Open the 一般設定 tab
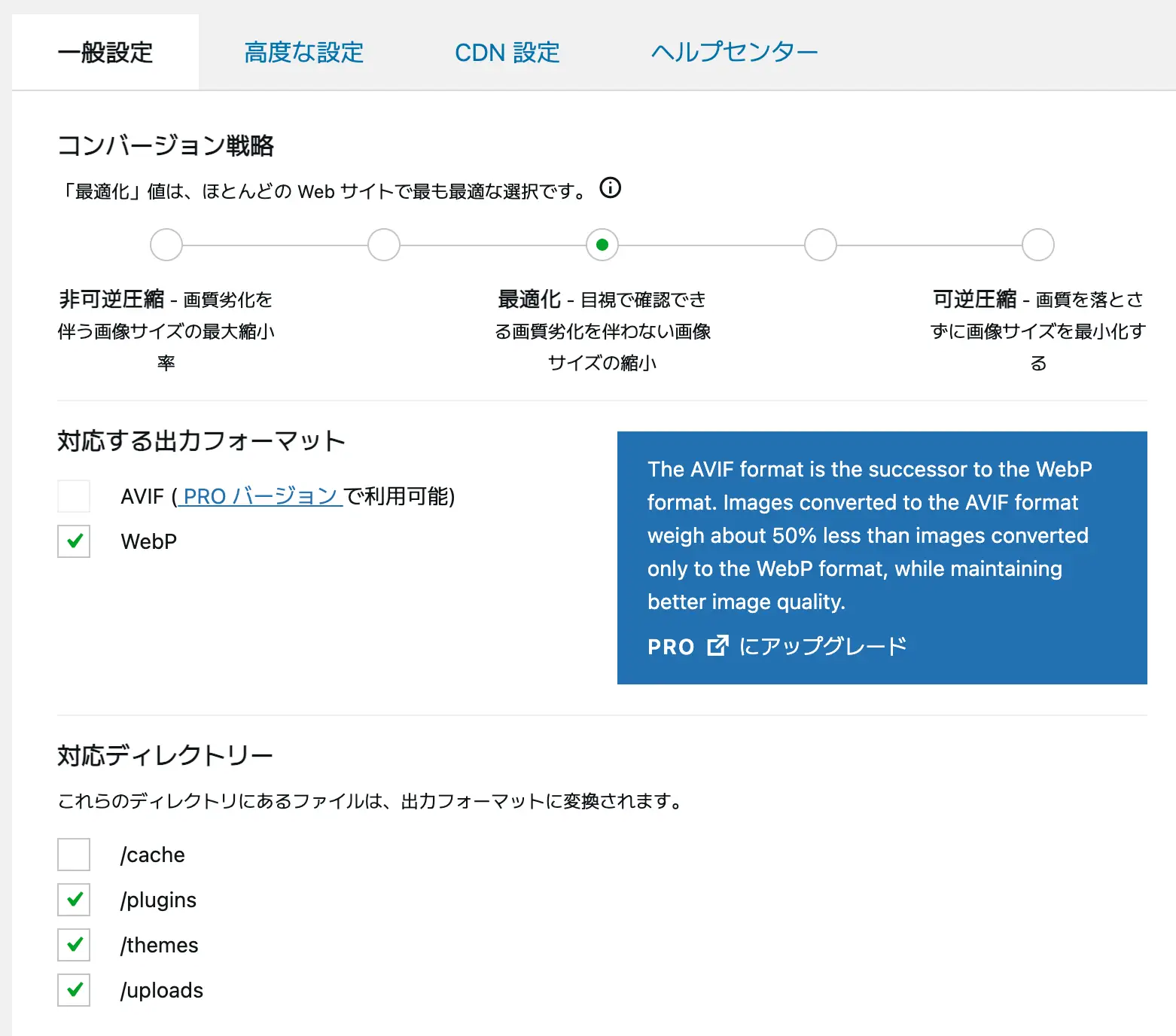 (105, 53)
